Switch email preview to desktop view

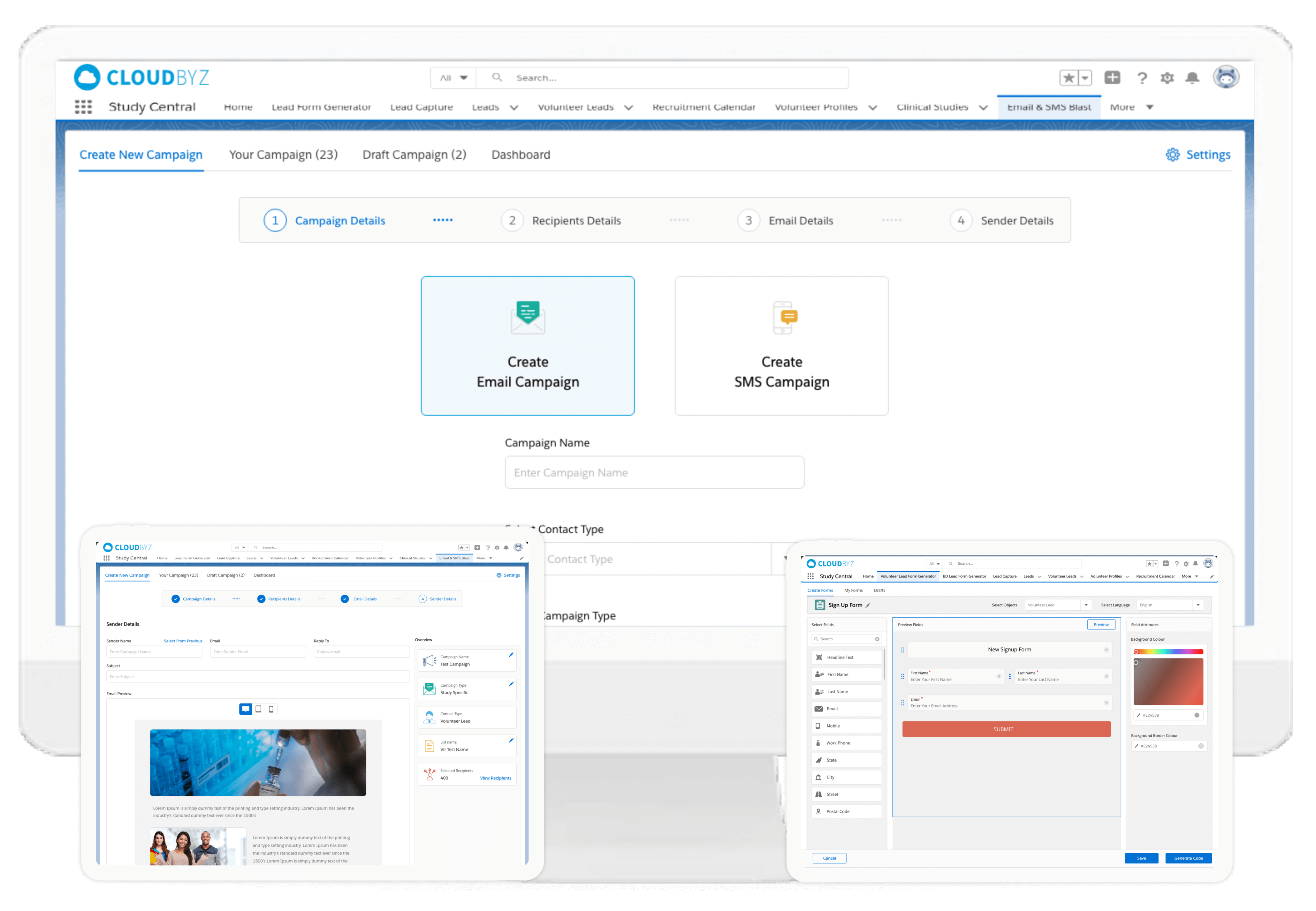click(246, 709)
